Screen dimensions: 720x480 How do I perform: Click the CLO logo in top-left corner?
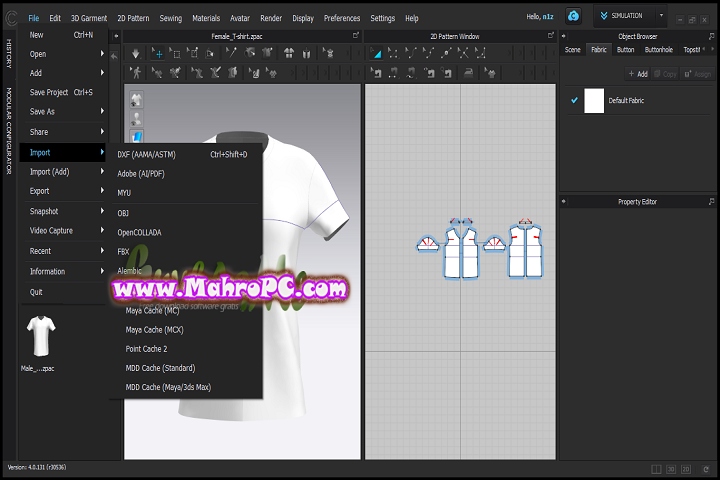11,18
